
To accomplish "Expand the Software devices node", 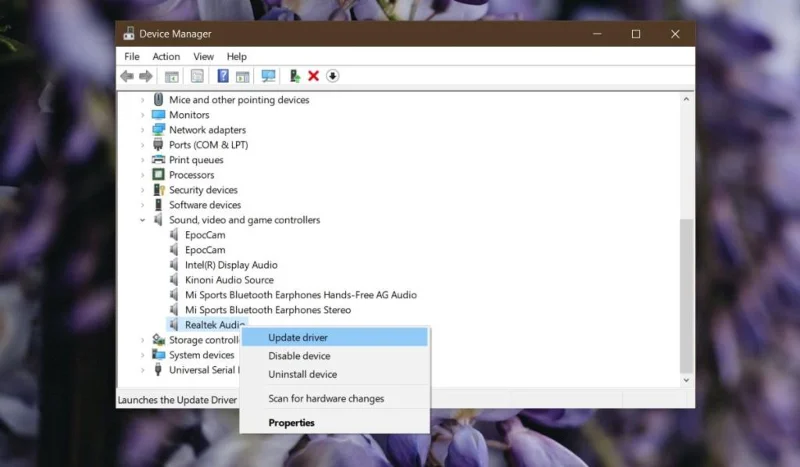I will [142, 205].
